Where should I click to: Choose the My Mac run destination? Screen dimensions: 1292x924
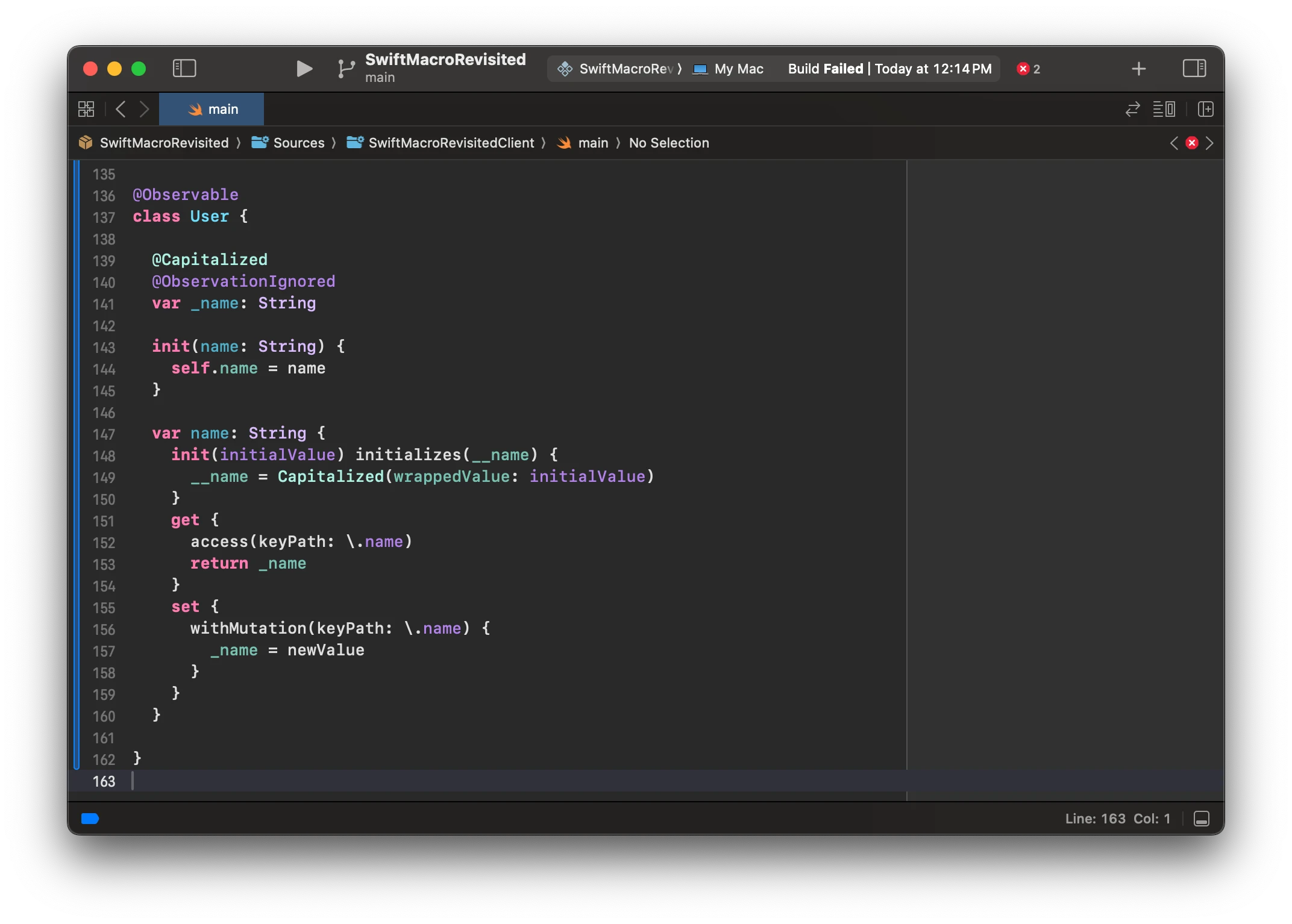click(729, 69)
